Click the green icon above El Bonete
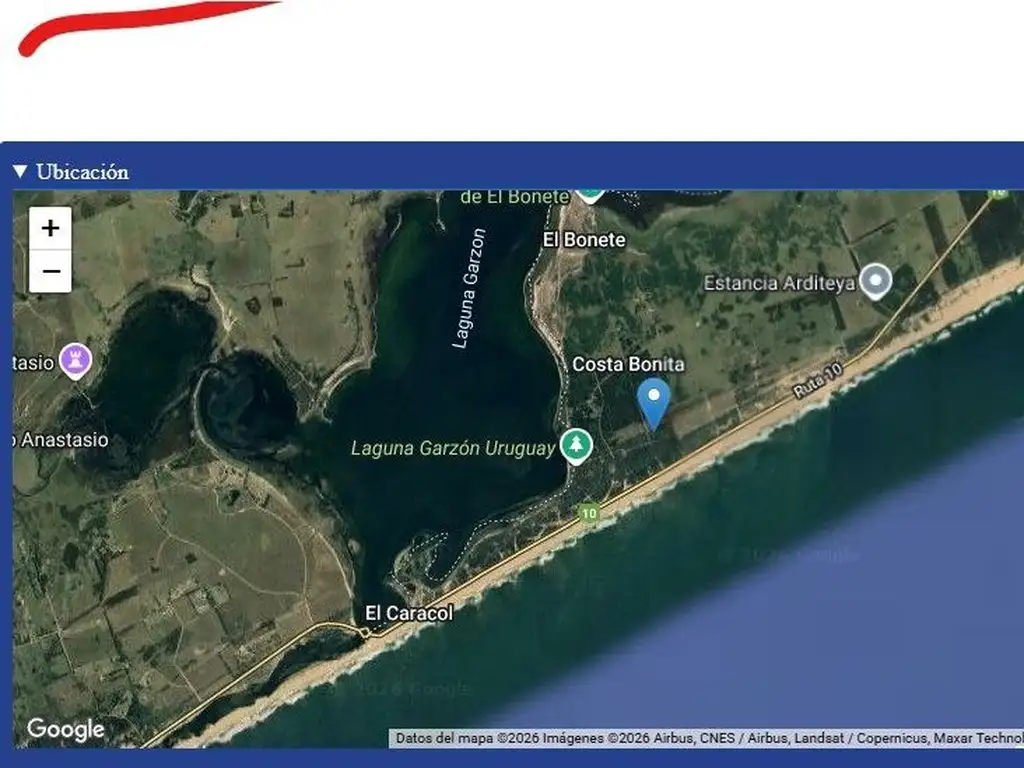1024x768 pixels. 590,192
